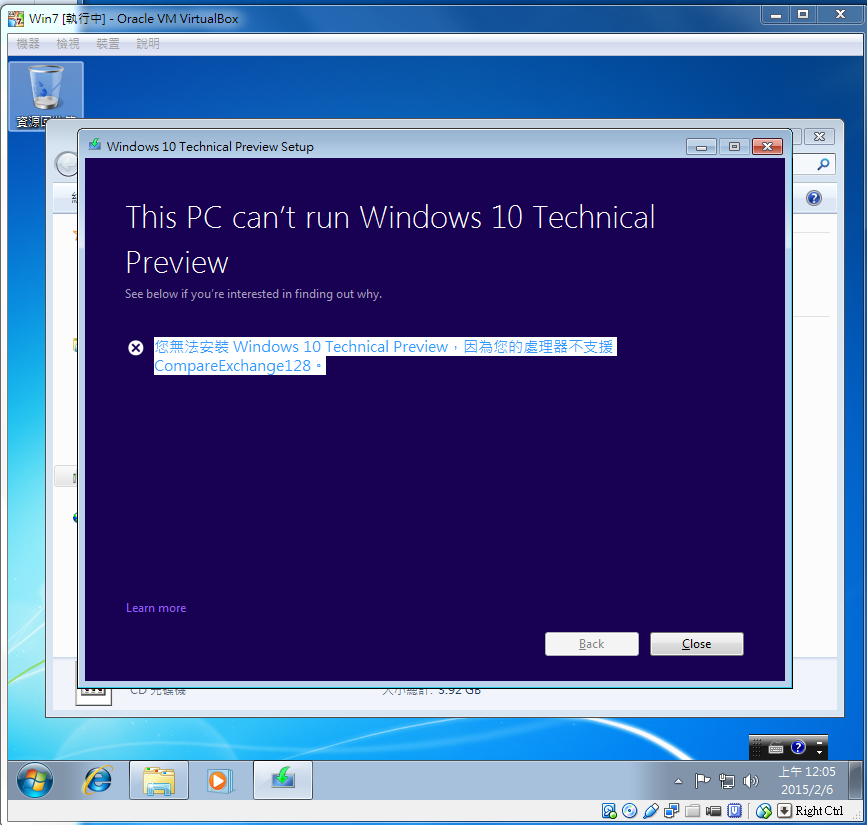Click the Back button in Setup

[x=592, y=644]
